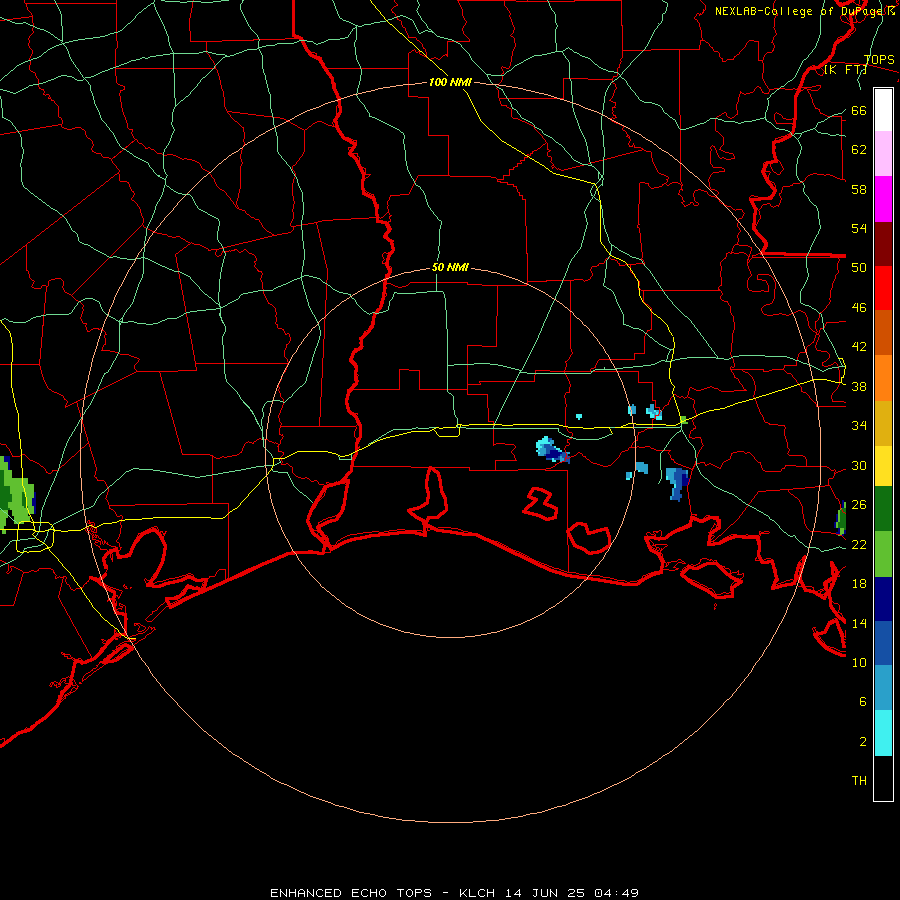Click the light pink legend swatch
This screenshot has width=900, height=900.
click(x=883, y=154)
